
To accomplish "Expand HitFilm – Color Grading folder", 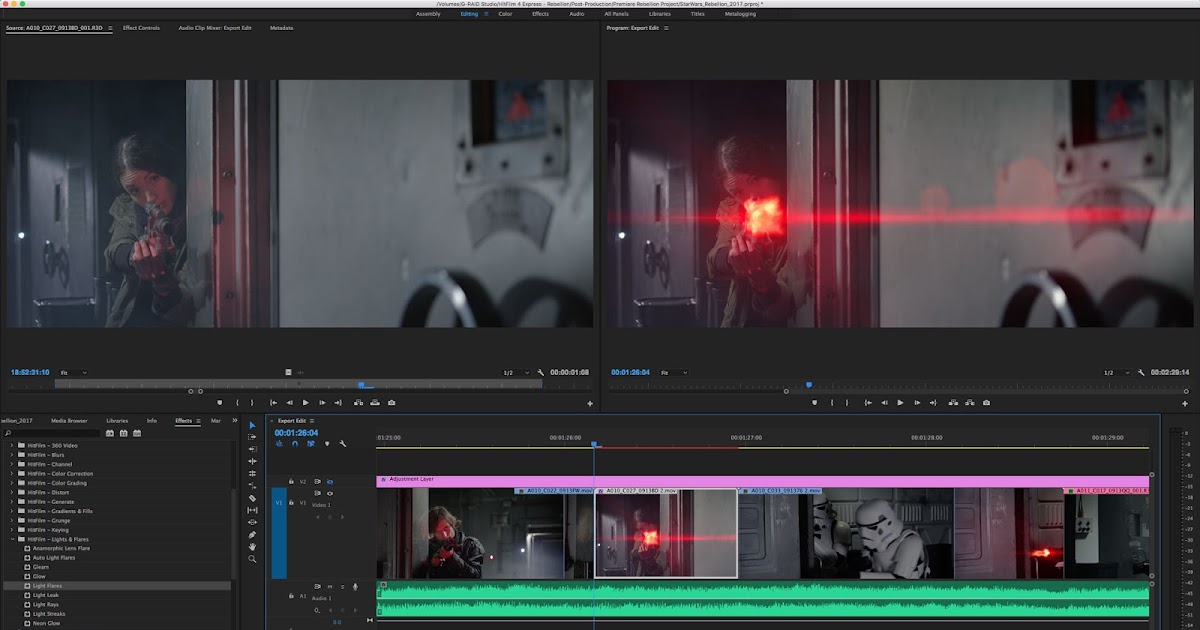I will [12, 483].
